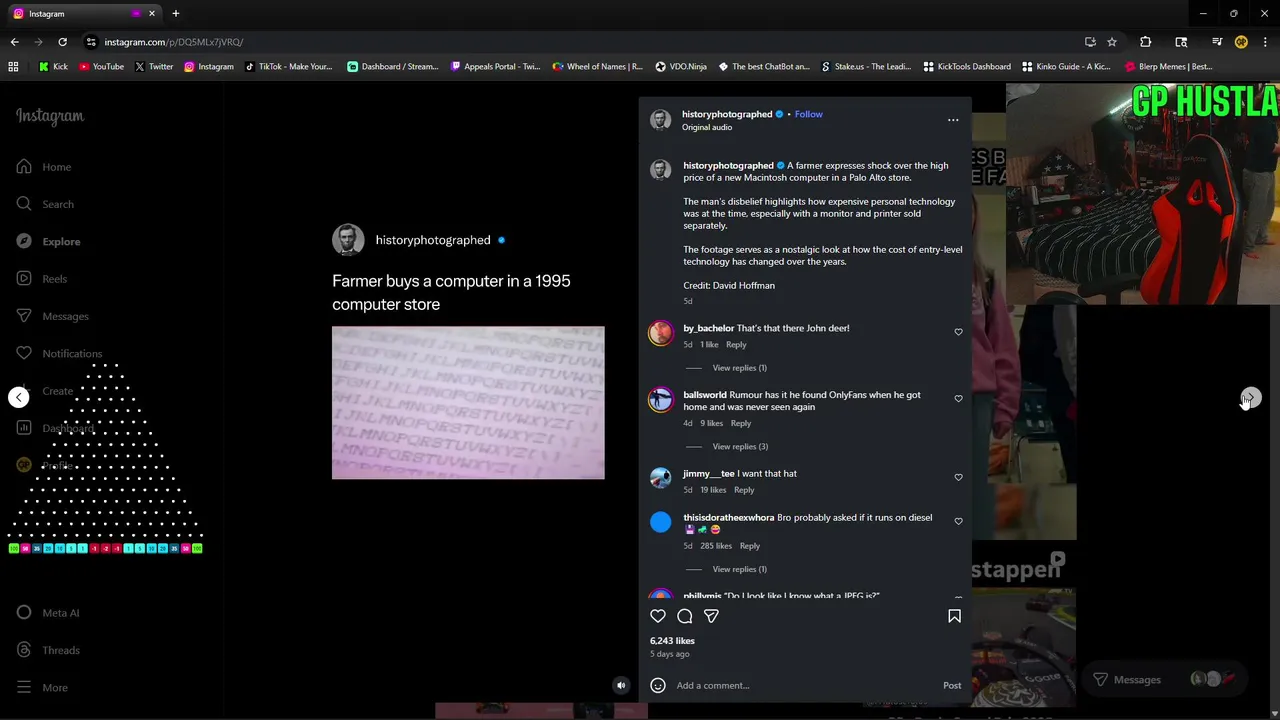The image size is (1280, 720).
Task: Open the comment bubble icon
Action: (685, 616)
